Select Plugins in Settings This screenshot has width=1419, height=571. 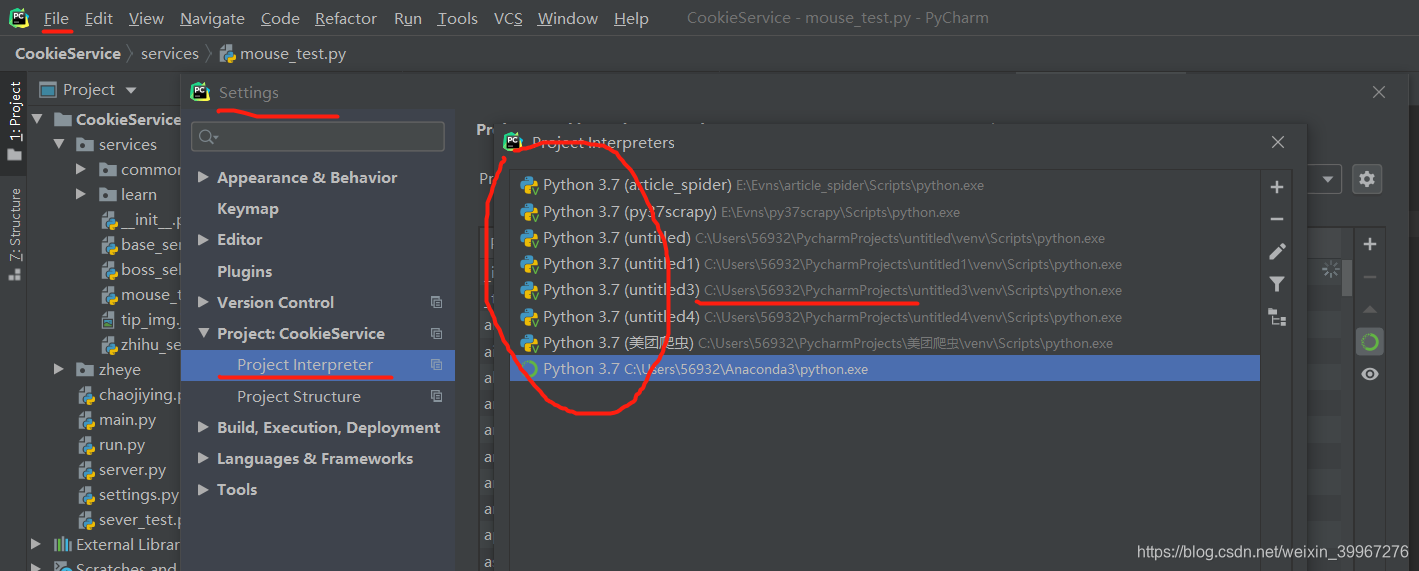click(x=245, y=271)
